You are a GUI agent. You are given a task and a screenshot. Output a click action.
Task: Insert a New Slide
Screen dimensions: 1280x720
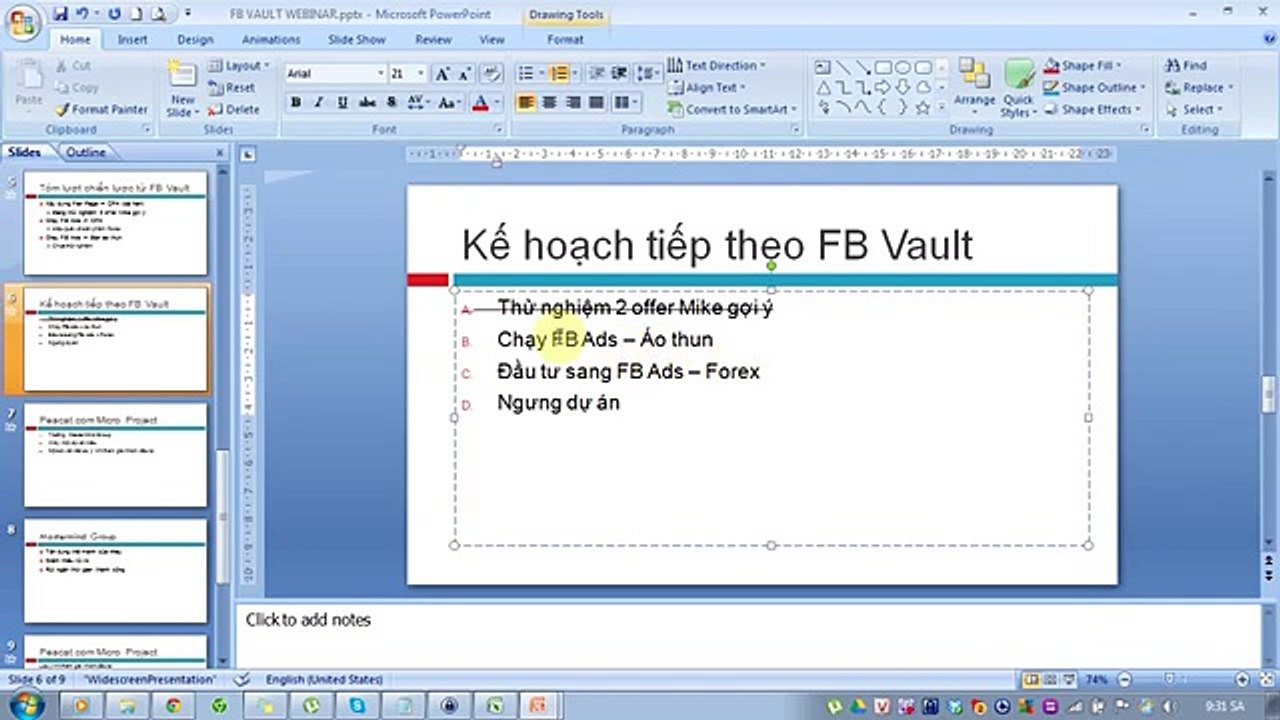pyautogui.click(x=182, y=89)
